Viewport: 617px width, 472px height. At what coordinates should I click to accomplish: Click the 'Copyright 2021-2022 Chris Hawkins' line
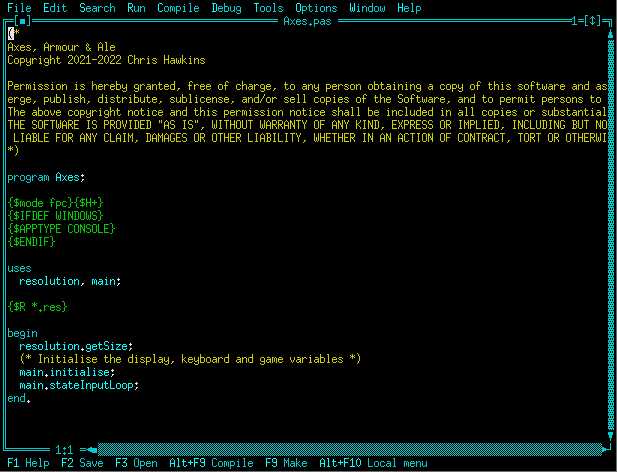[106, 60]
